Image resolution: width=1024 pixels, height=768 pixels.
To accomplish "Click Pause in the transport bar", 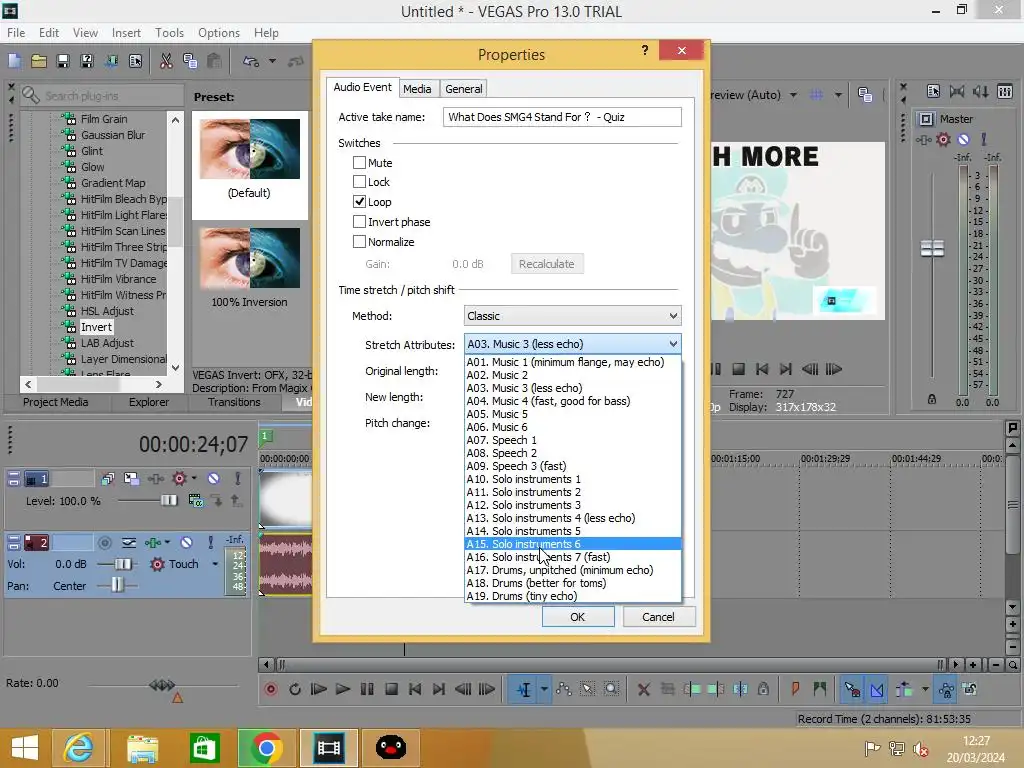I will point(367,689).
